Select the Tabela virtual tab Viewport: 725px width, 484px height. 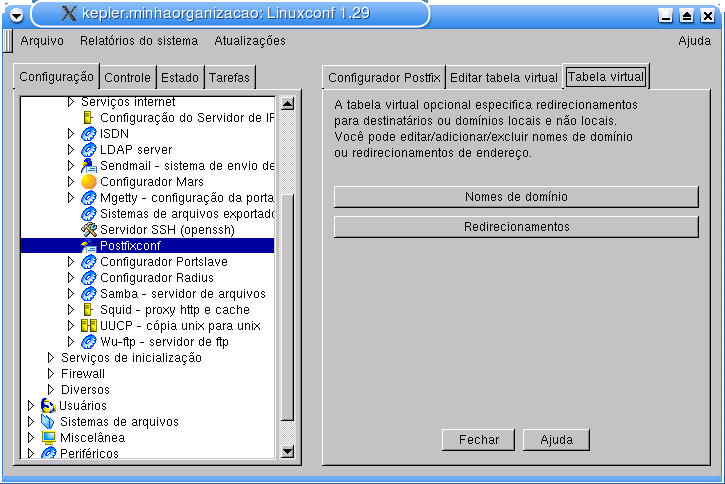click(x=606, y=77)
